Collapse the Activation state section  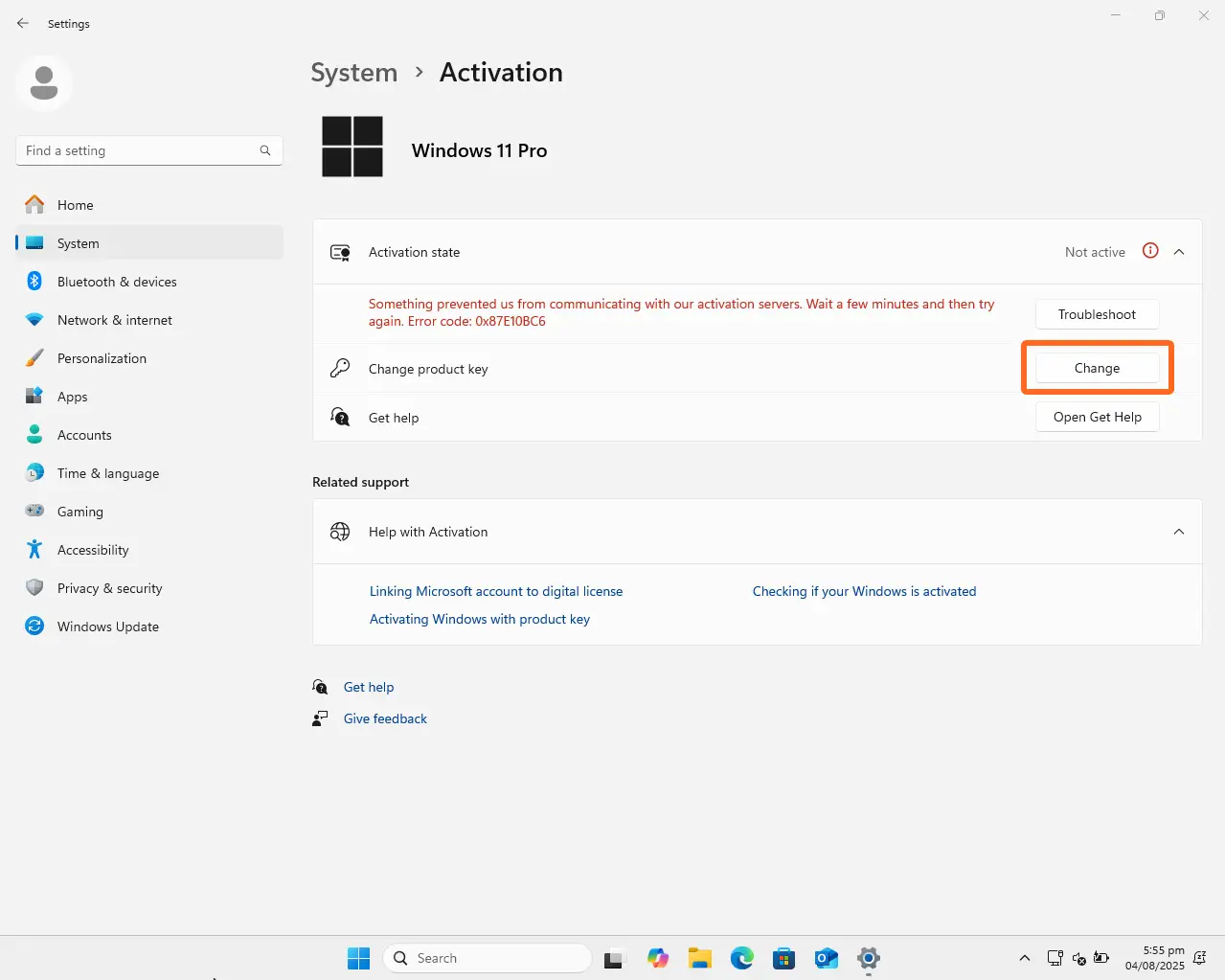click(x=1179, y=252)
